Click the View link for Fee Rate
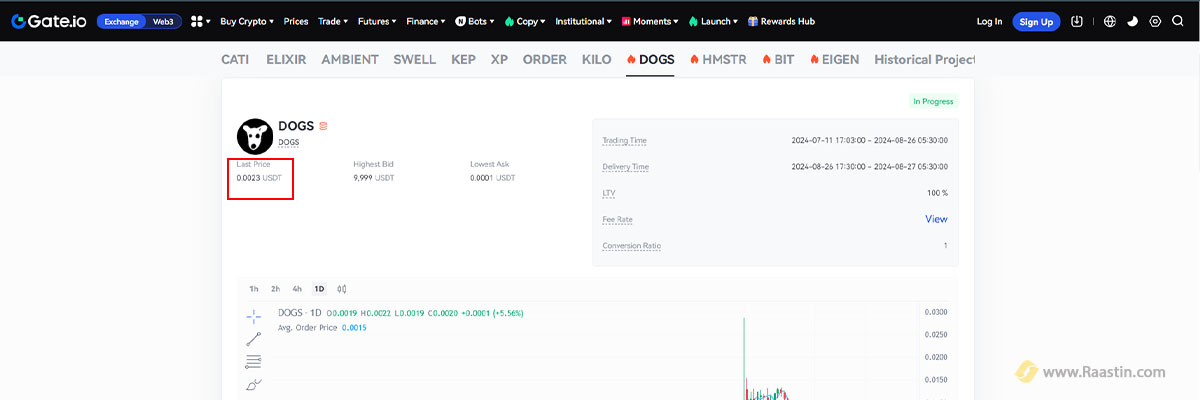 click(936, 219)
